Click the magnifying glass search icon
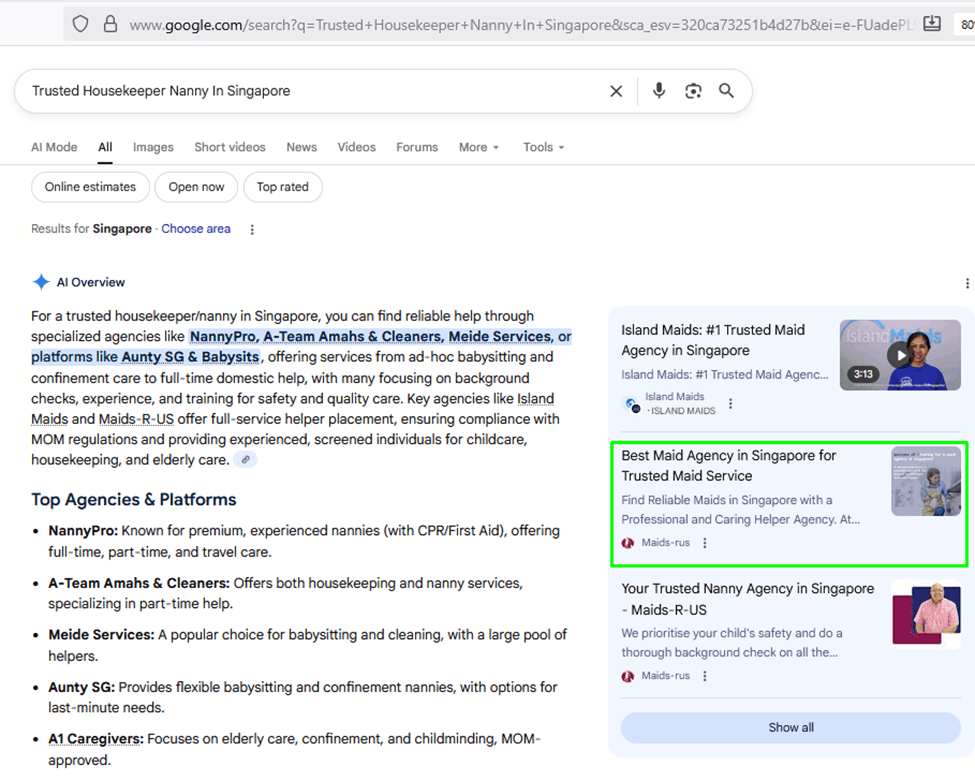Screen dimensions: 975x781 coord(727,91)
